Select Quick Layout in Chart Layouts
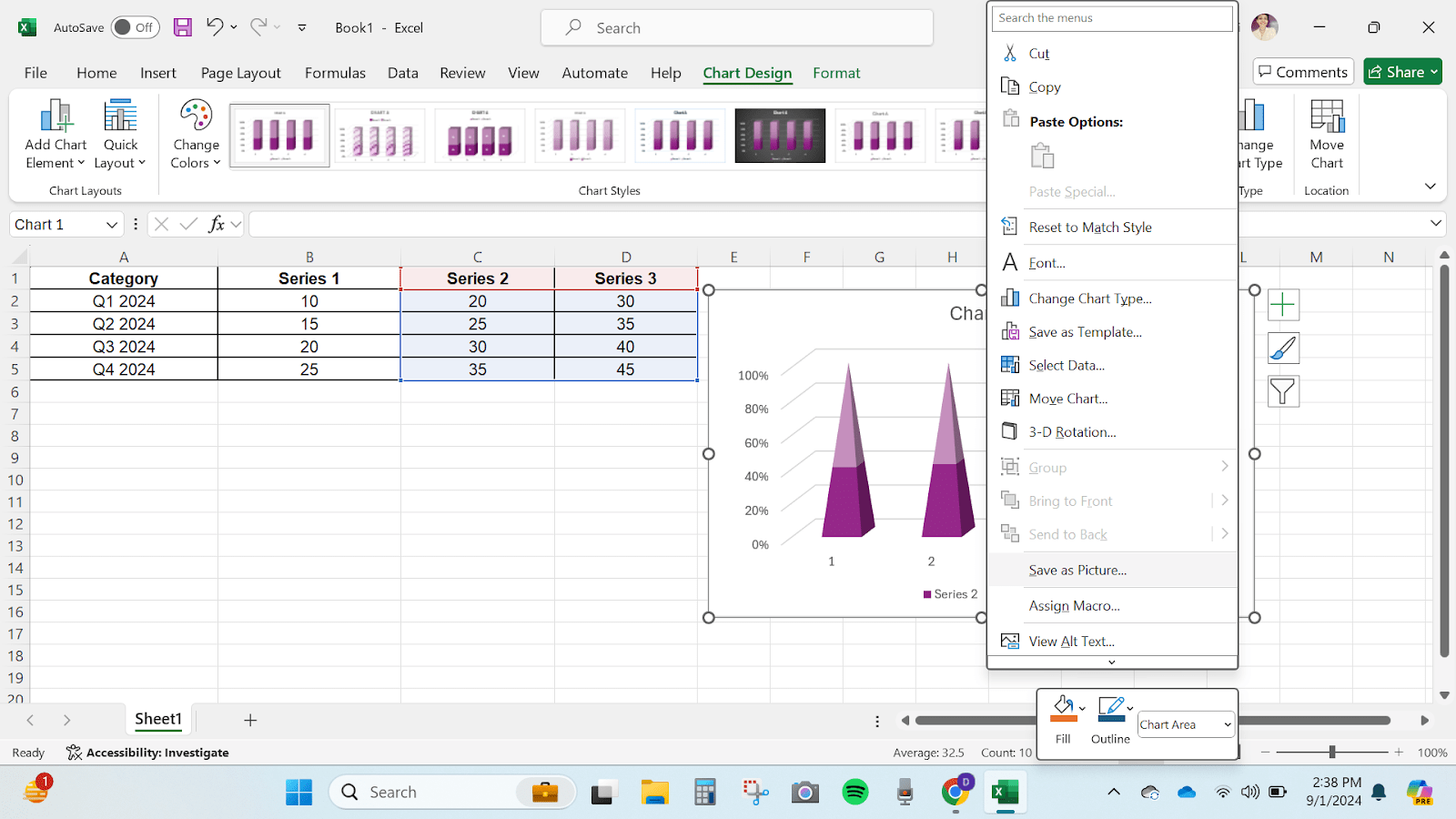This screenshot has width=1456, height=819. (119, 134)
